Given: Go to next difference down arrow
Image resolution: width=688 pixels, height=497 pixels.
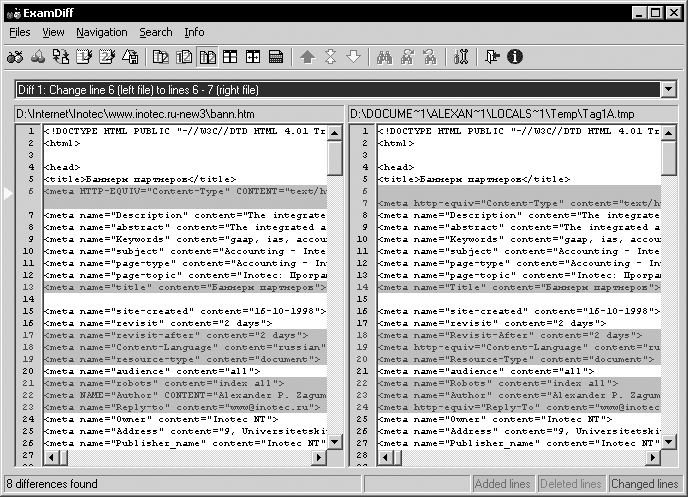Looking at the screenshot, I should pos(353,57).
